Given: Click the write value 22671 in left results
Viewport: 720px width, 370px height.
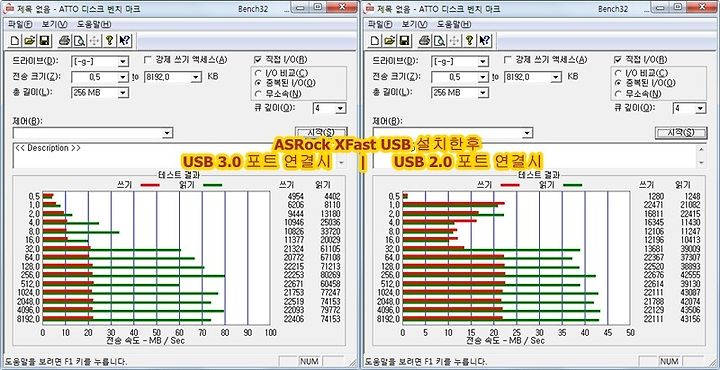Looking at the screenshot, I should pyautogui.click(x=294, y=284).
